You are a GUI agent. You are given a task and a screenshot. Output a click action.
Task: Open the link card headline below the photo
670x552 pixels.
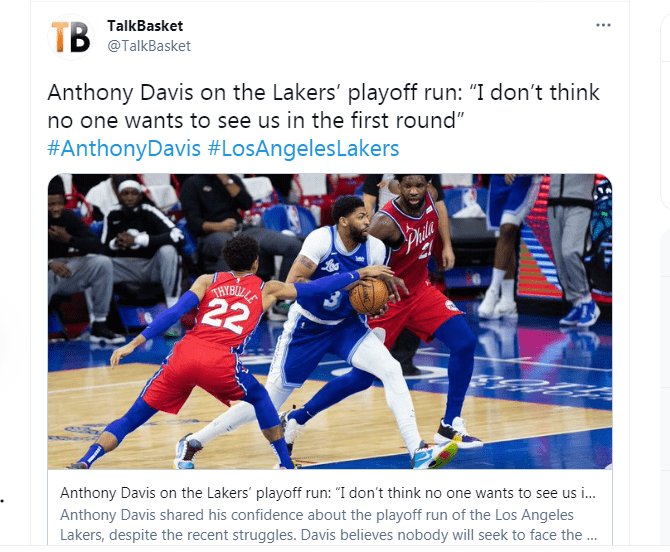[x=328, y=493]
